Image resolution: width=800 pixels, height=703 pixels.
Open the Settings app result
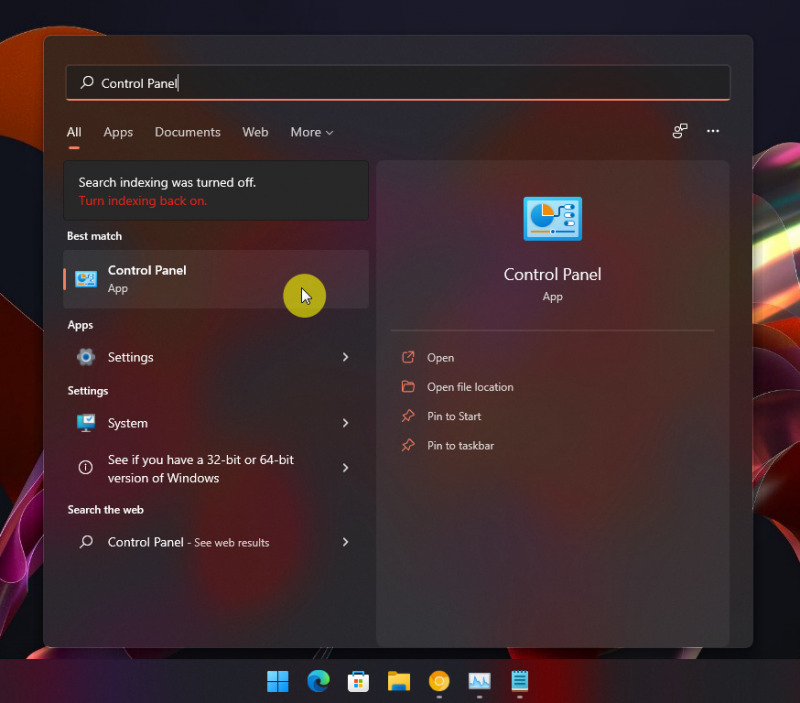point(216,357)
